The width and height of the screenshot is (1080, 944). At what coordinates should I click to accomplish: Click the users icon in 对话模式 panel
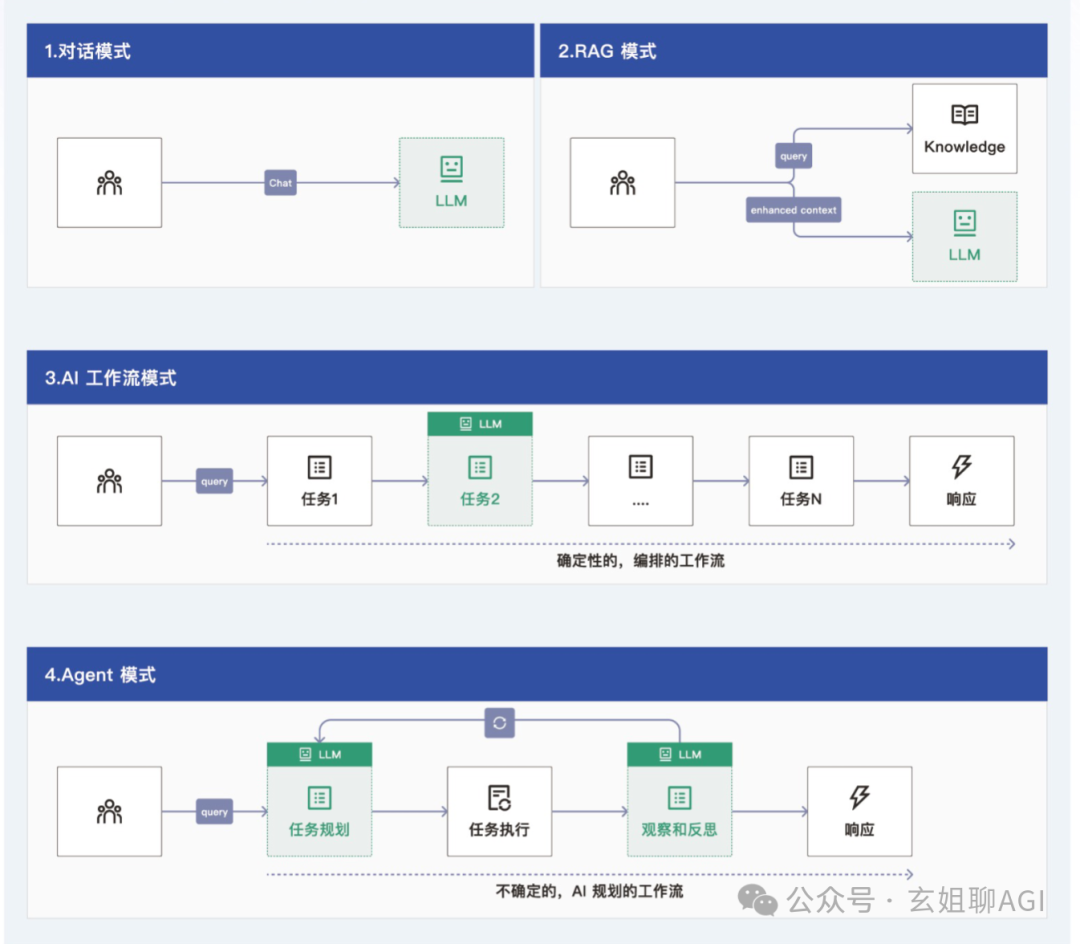tap(110, 182)
